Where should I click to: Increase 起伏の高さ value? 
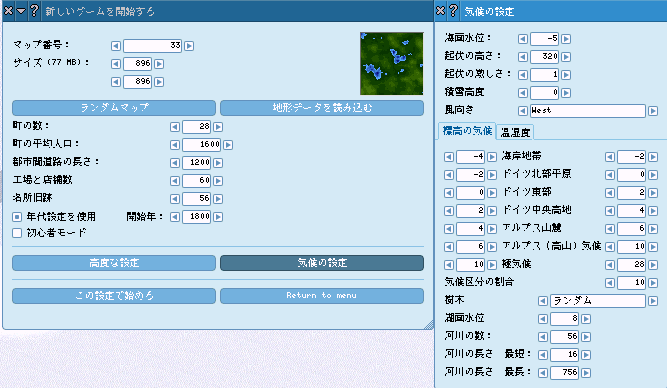[x=566, y=57]
